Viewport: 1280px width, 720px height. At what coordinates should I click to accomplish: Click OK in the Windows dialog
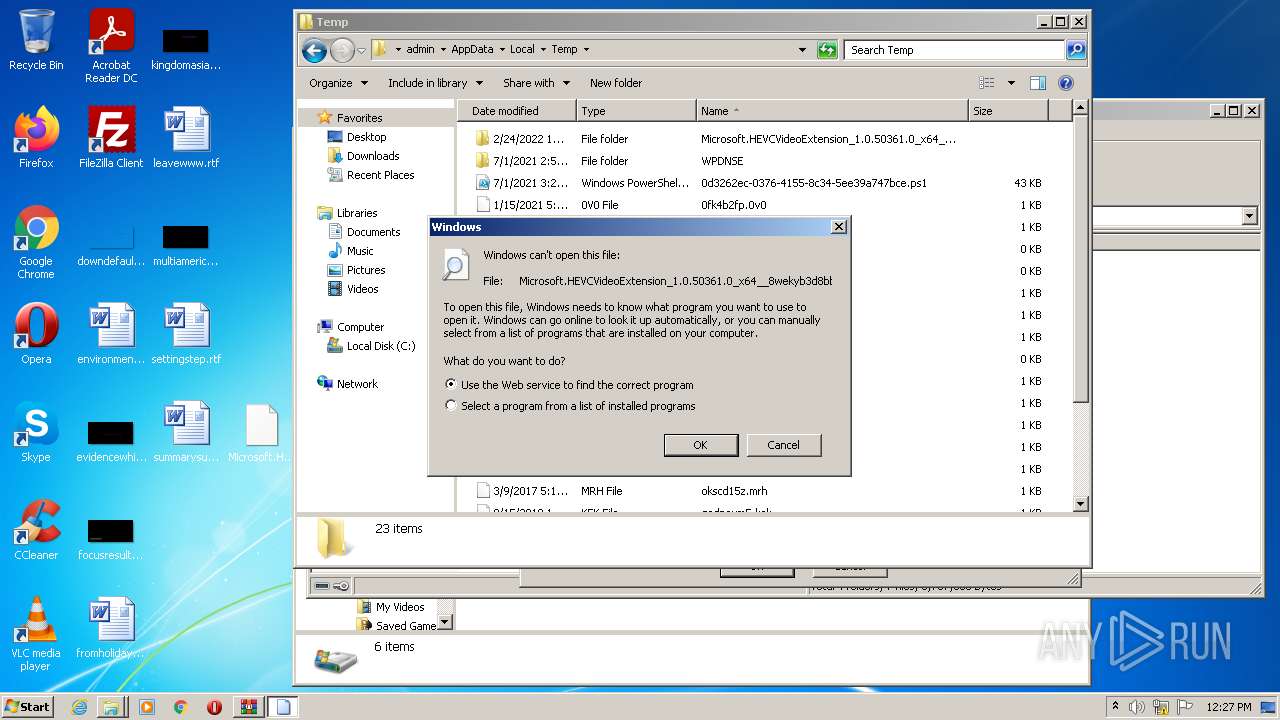point(701,445)
